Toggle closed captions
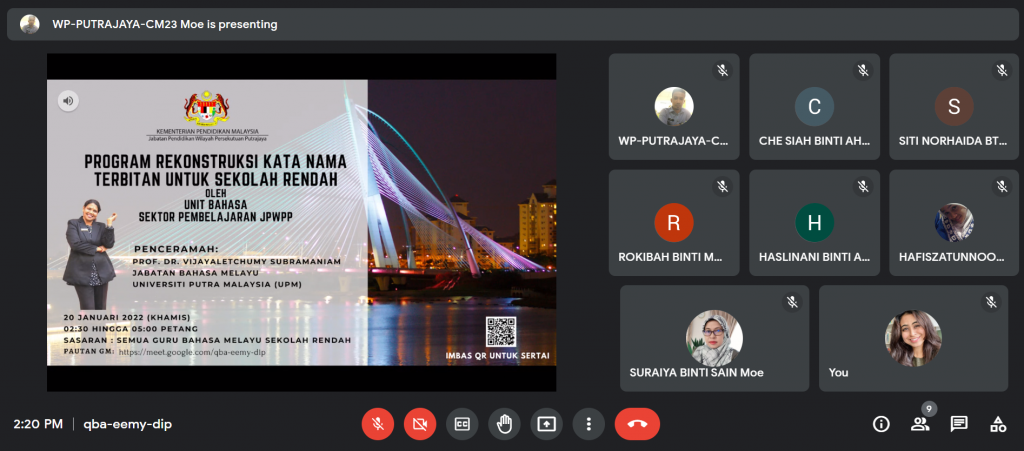1024x451 pixels. click(462, 423)
